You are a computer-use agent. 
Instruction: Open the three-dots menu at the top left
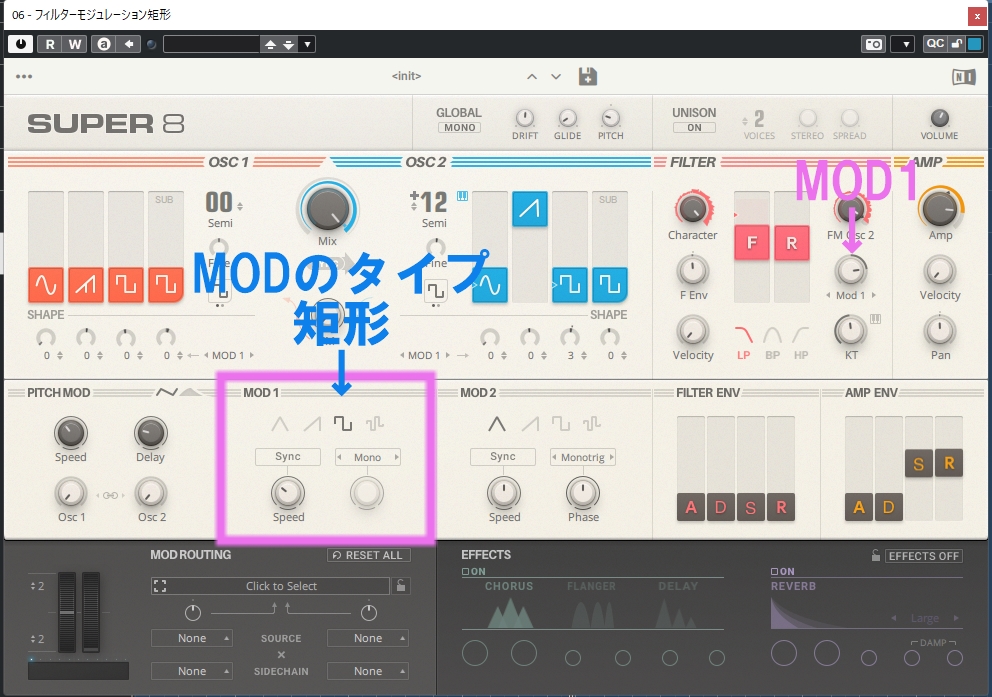point(24,77)
